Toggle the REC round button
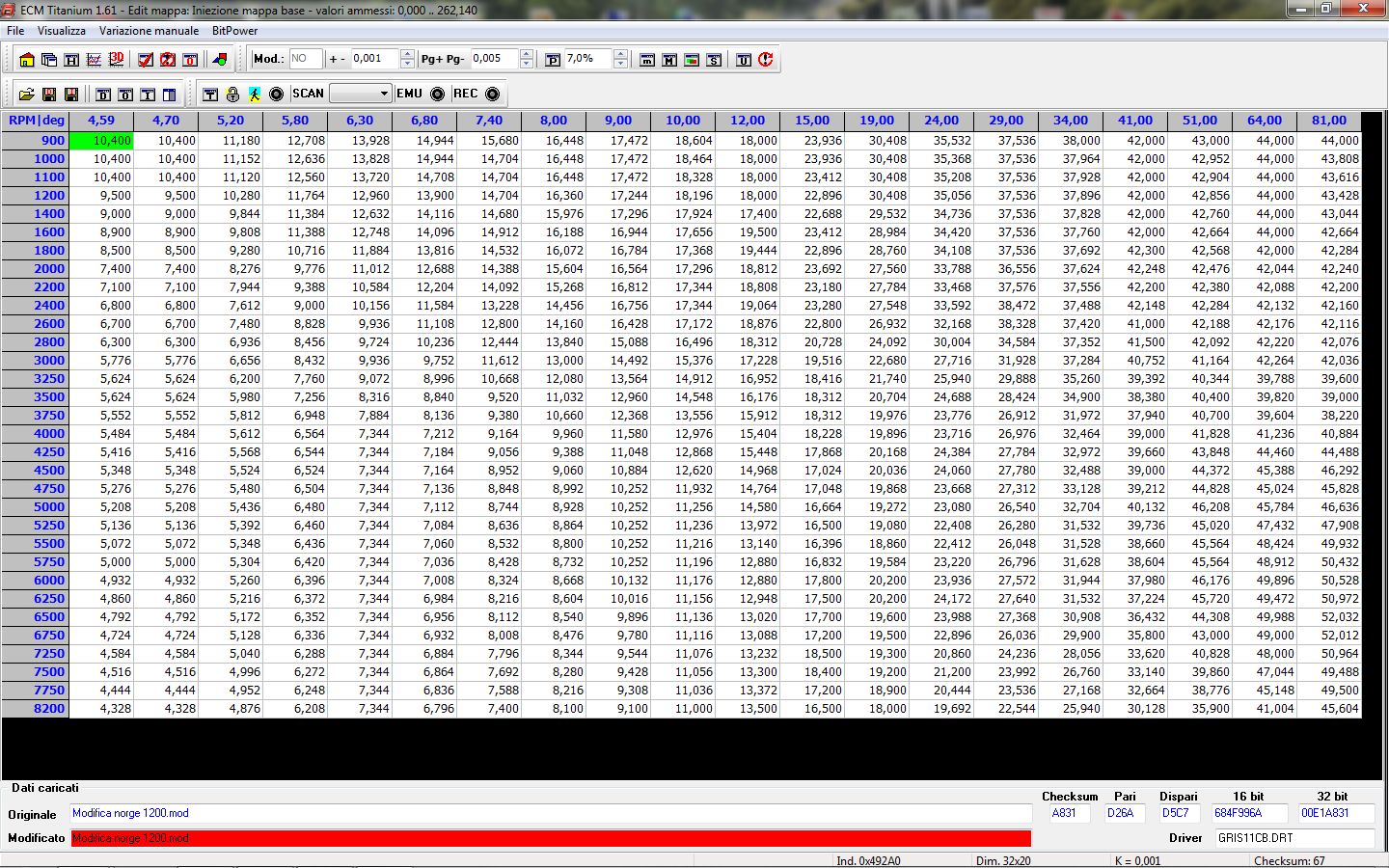 pyautogui.click(x=493, y=95)
